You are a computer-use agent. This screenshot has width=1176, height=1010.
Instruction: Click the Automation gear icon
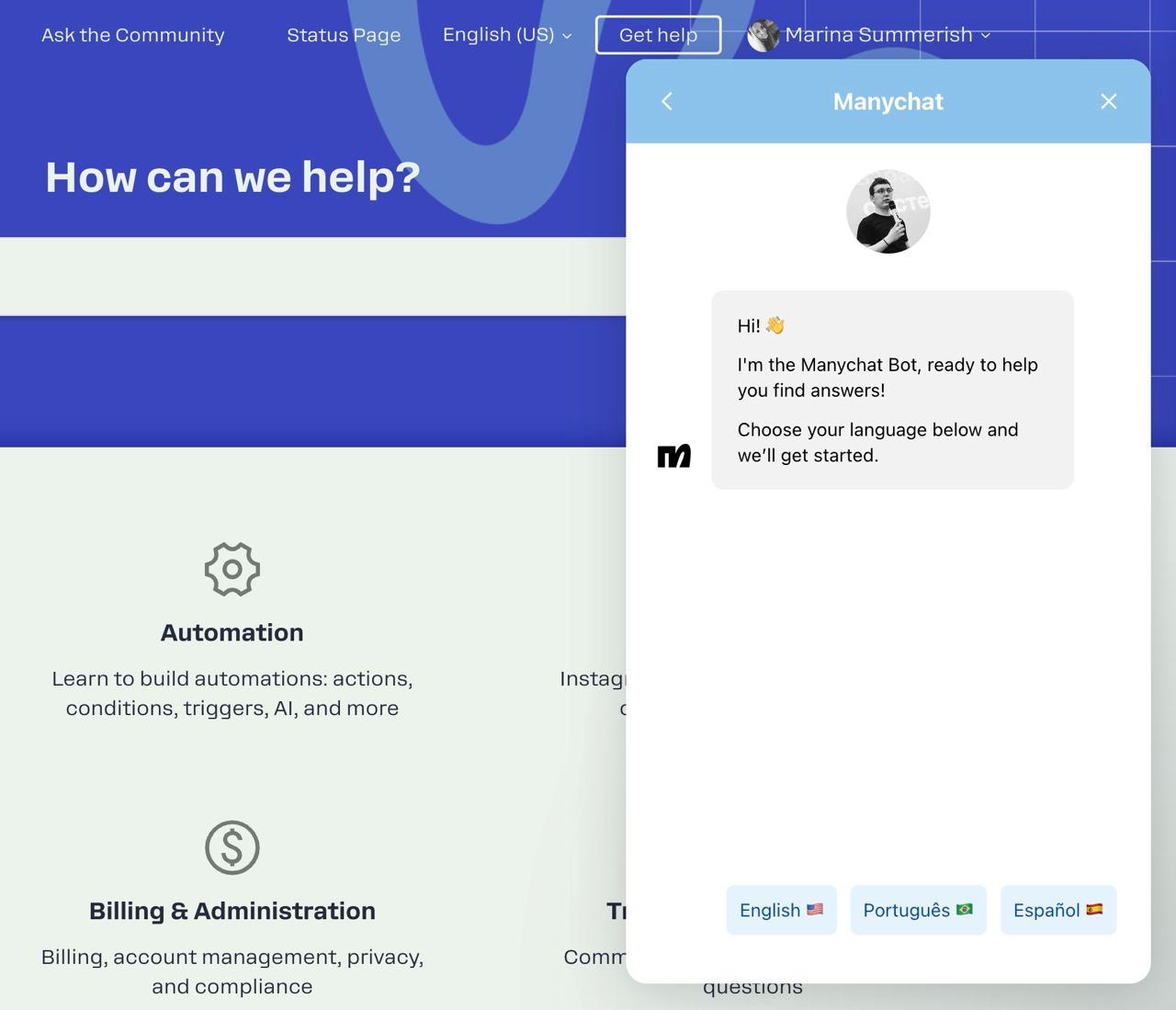(232, 569)
